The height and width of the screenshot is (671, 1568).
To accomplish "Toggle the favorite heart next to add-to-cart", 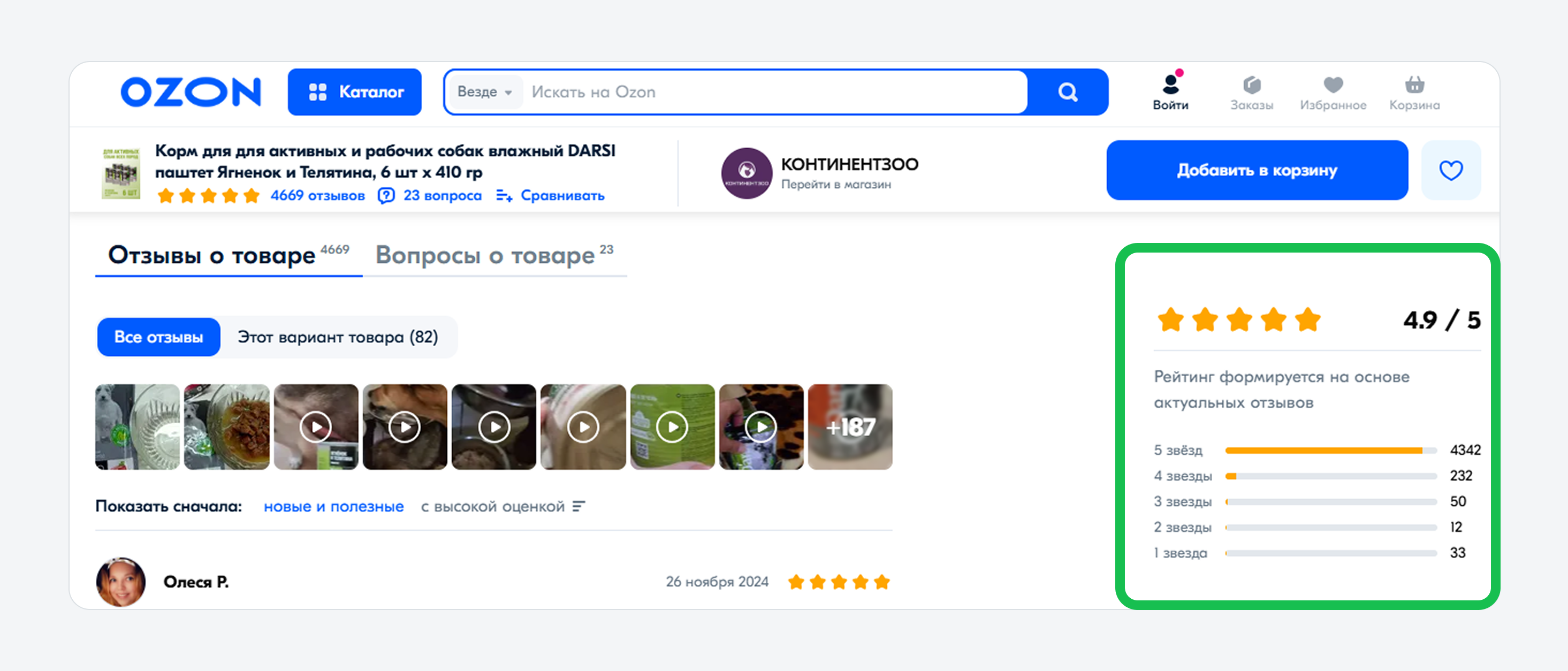I will (1450, 170).
